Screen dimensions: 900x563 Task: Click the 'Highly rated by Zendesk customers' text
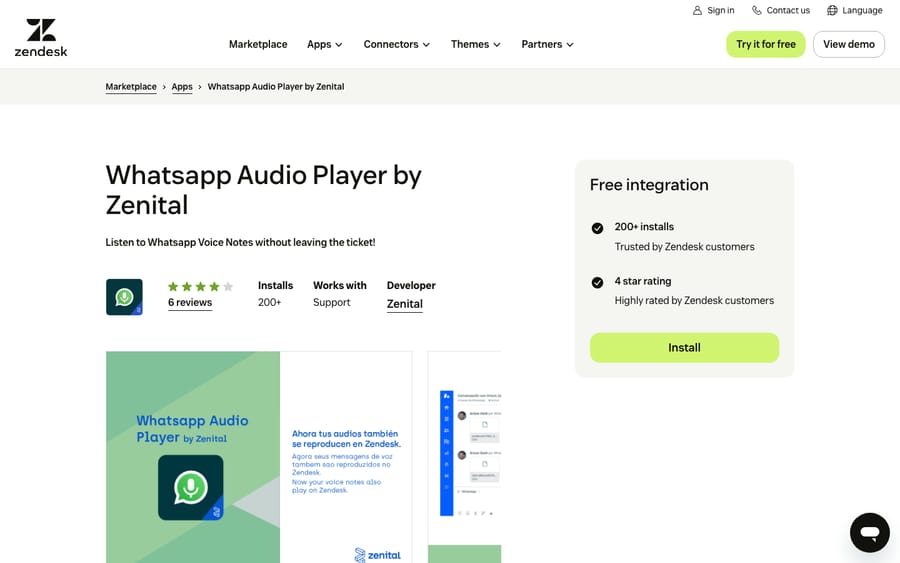694,301
